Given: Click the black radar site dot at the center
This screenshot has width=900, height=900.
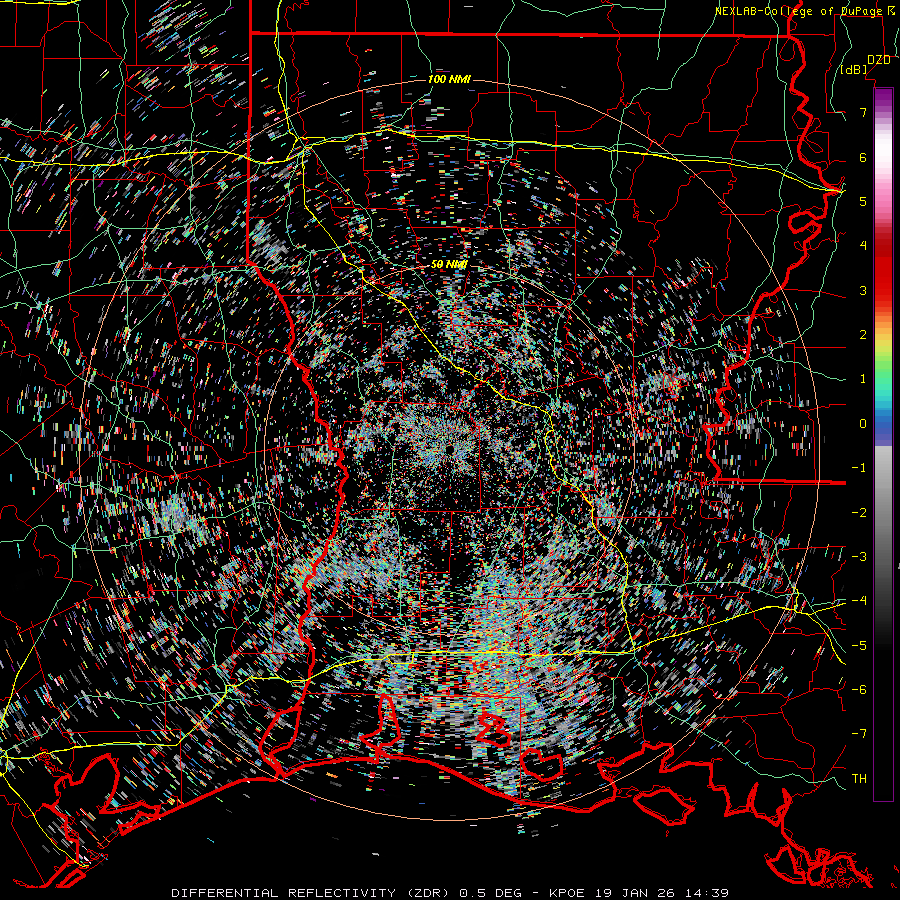Looking at the screenshot, I should (x=449, y=448).
